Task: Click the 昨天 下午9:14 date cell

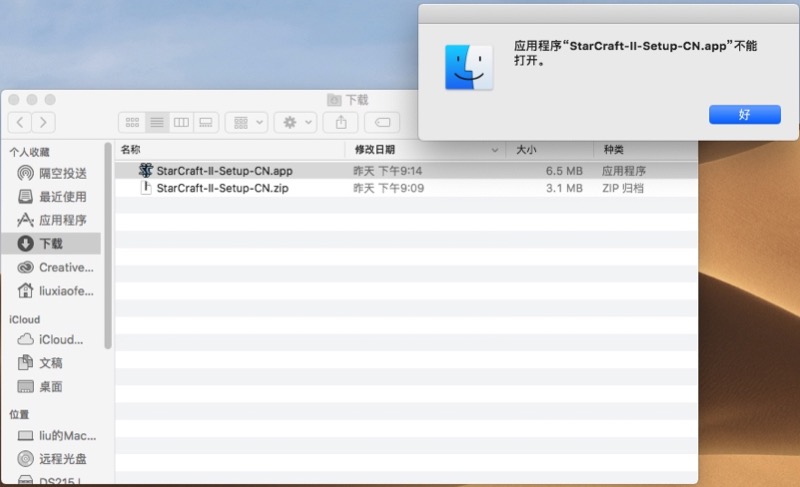Action: point(388,171)
